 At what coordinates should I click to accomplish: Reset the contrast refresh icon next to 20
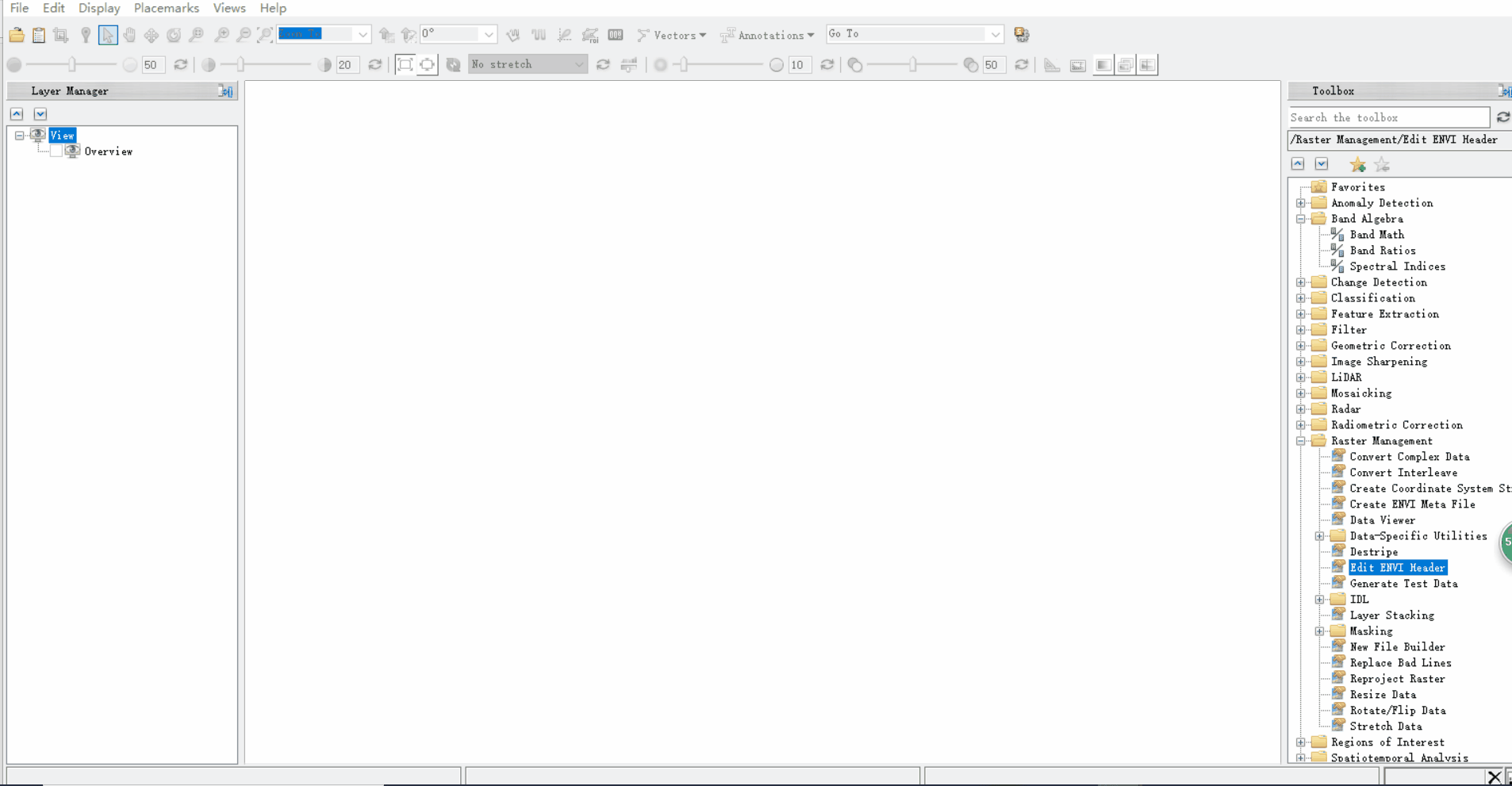375,65
